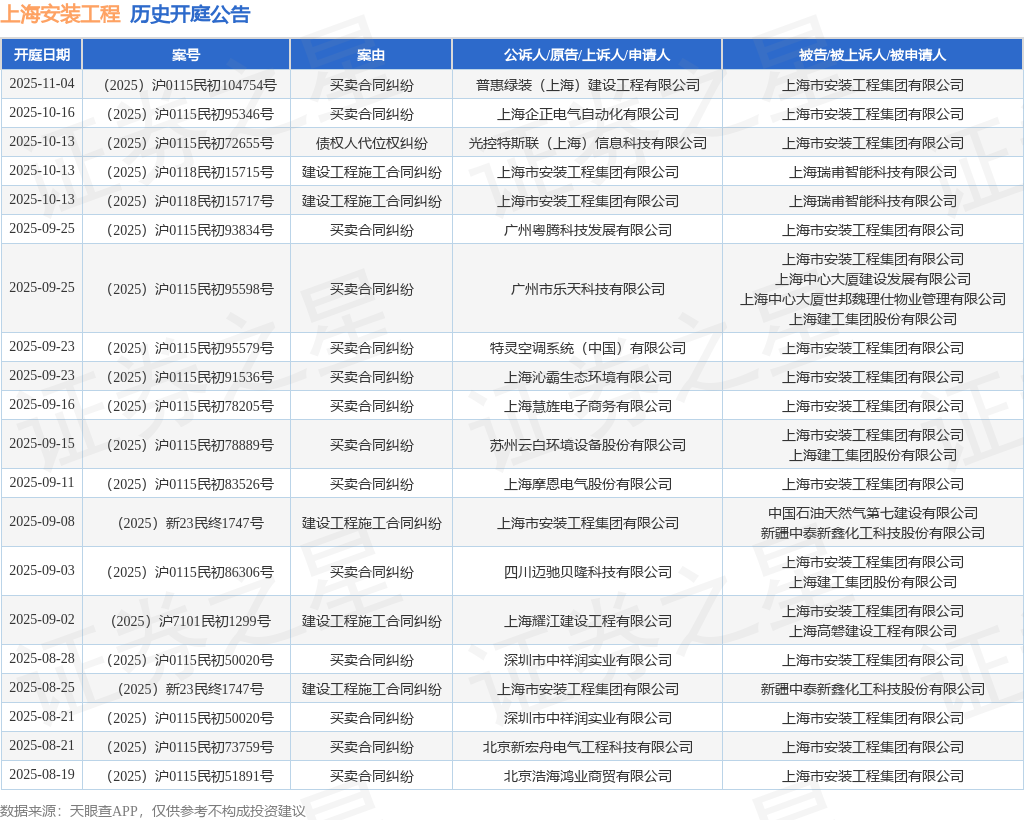Select the 案由 column header
Viewport: 1024px width, 820px height.
371,55
